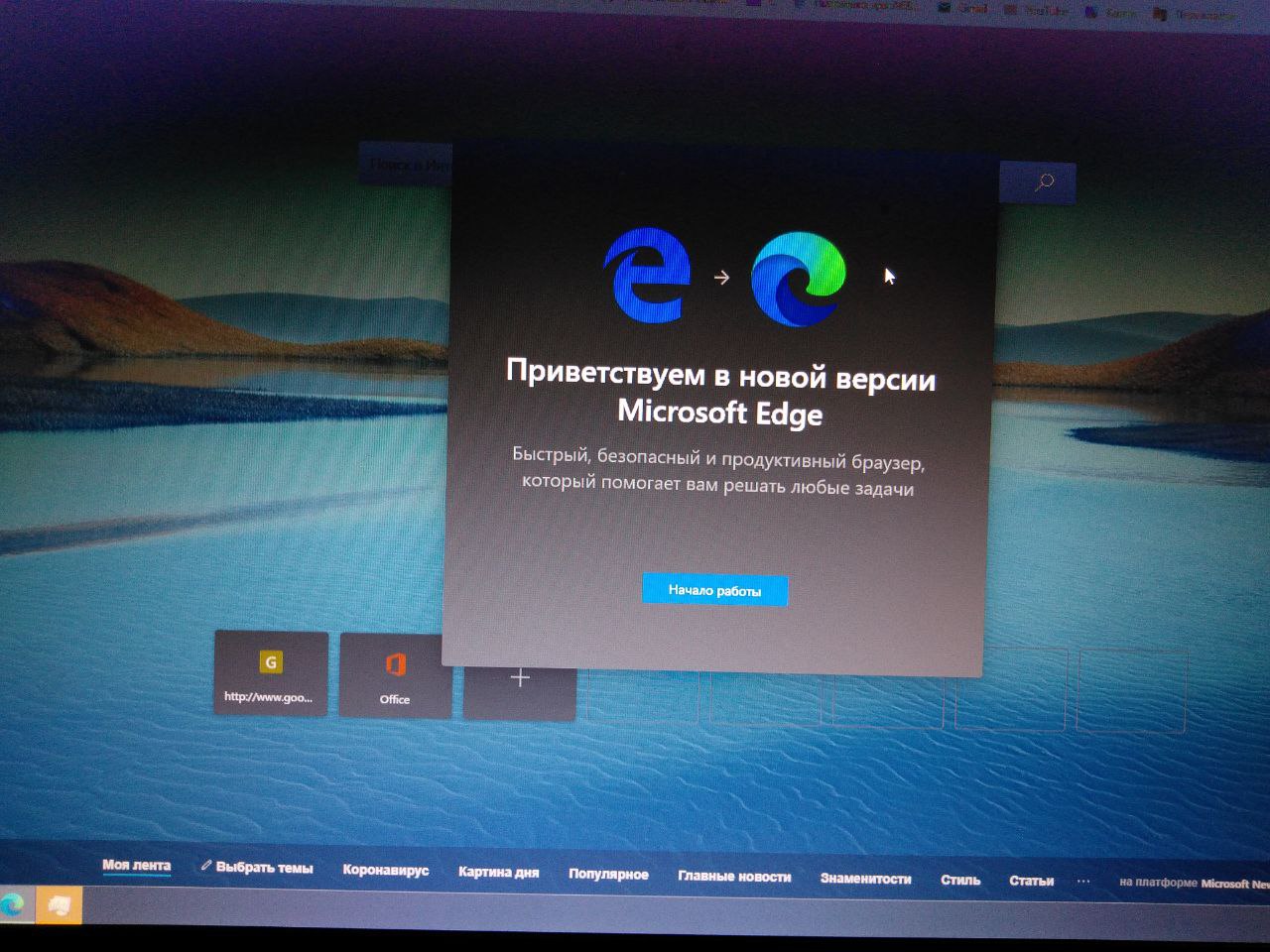The height and width of the screenshot is (952, 1270).
Task: Switch to the Популярное tab
Action: tap(608, 874)
